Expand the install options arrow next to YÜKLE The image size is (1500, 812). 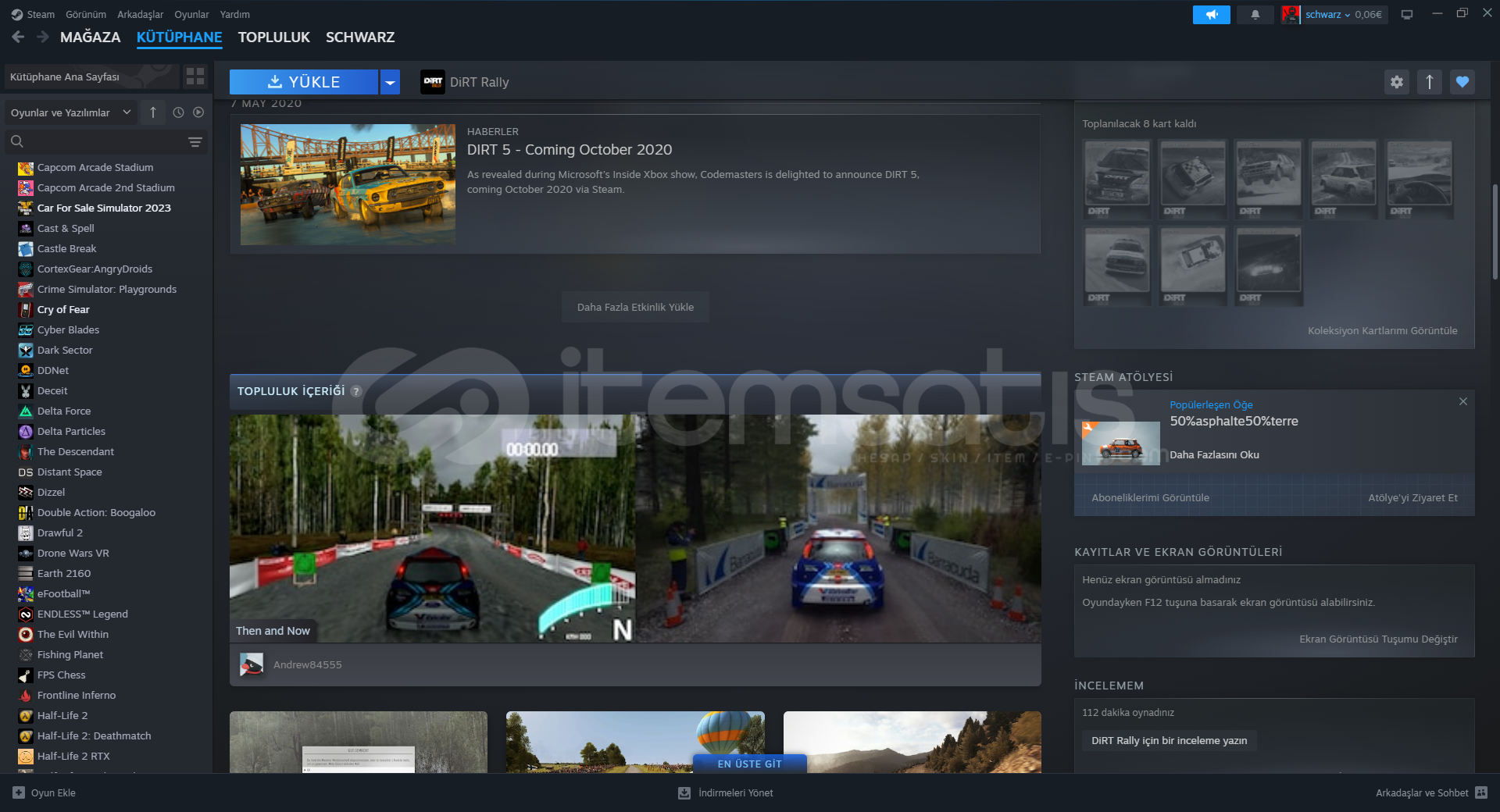[x=390, y=82]
